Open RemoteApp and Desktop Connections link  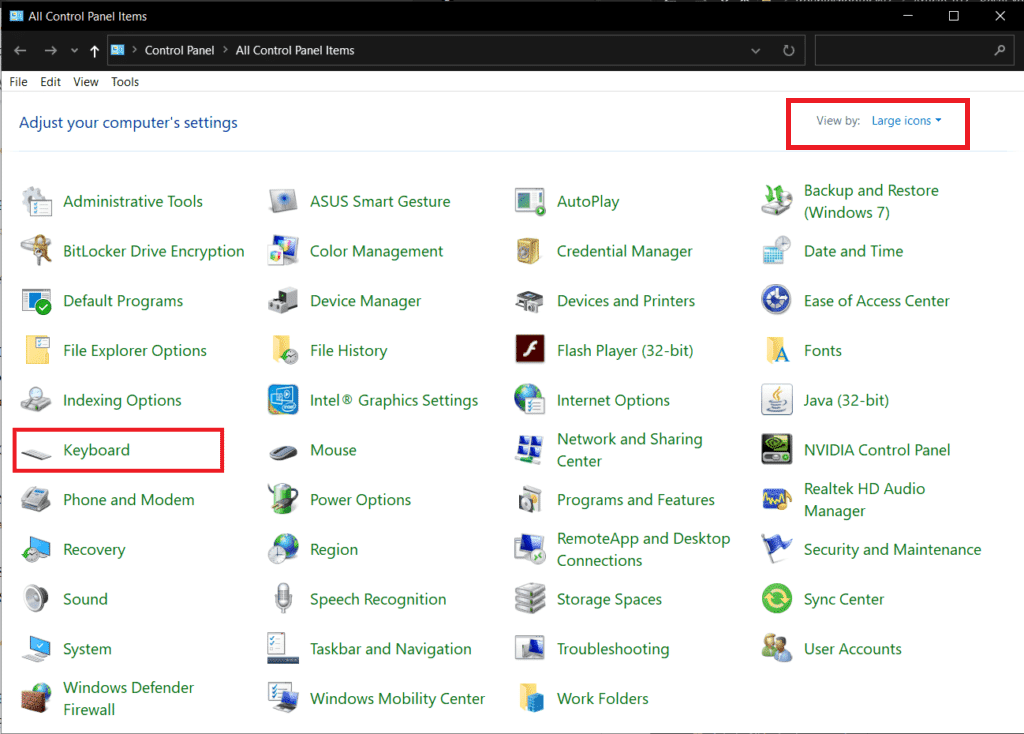tap(643, 549)
